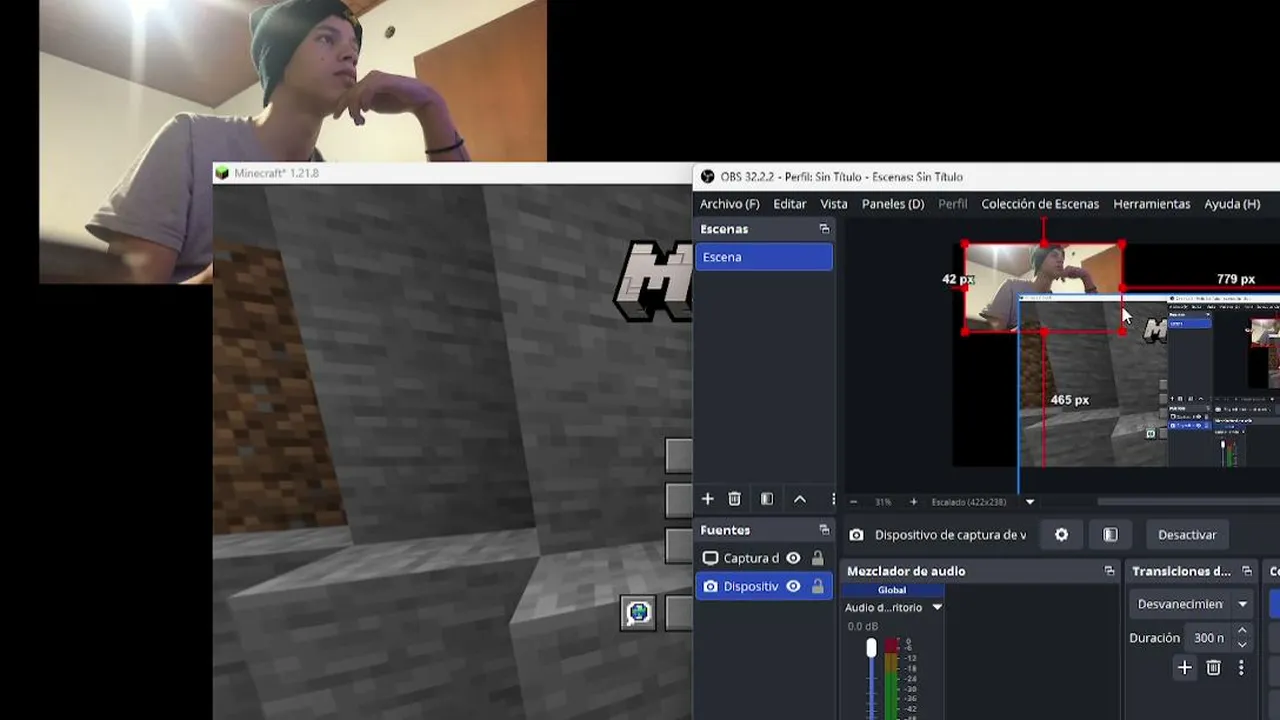
Task: Click the Minecraft window title icon
Action: [222, 173]
